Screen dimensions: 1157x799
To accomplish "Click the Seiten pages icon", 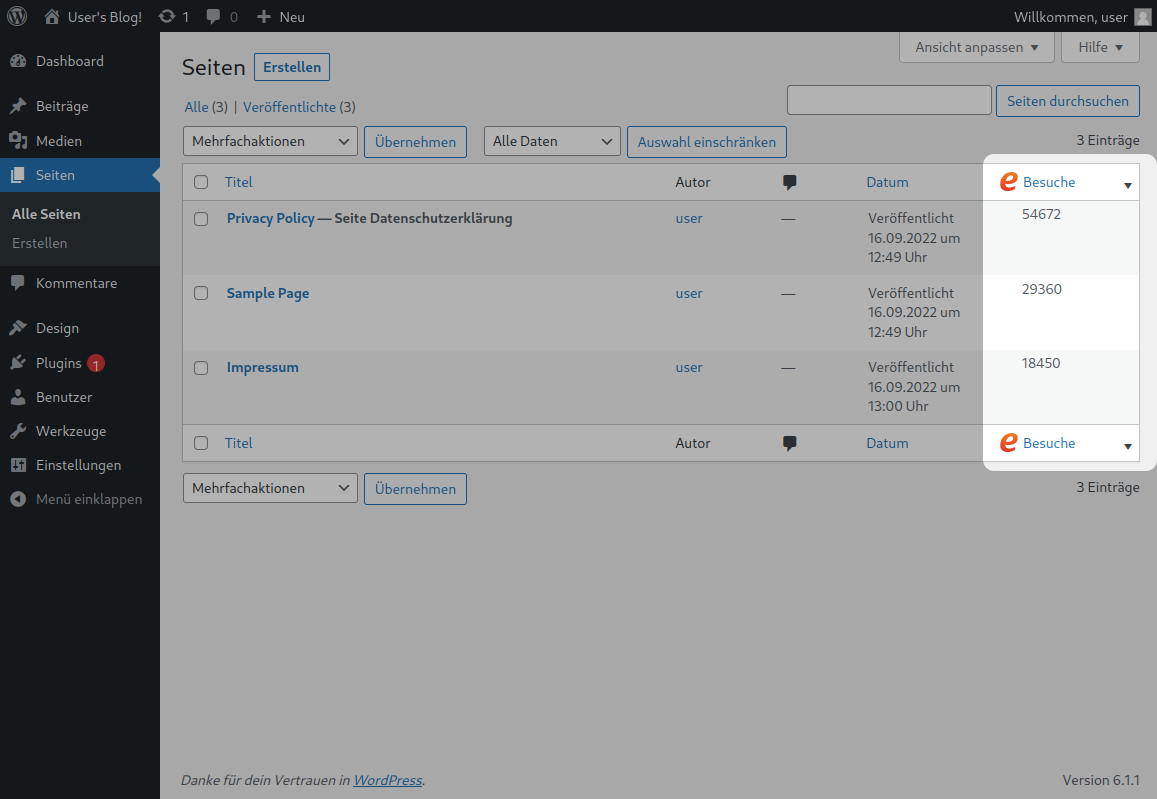I will point(18,175).
